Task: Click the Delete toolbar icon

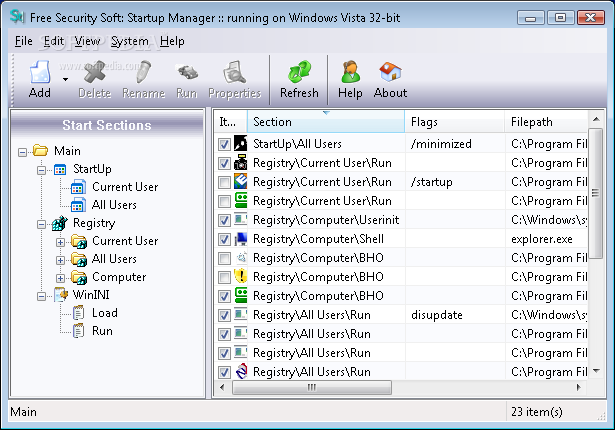Action: point(95,72)
